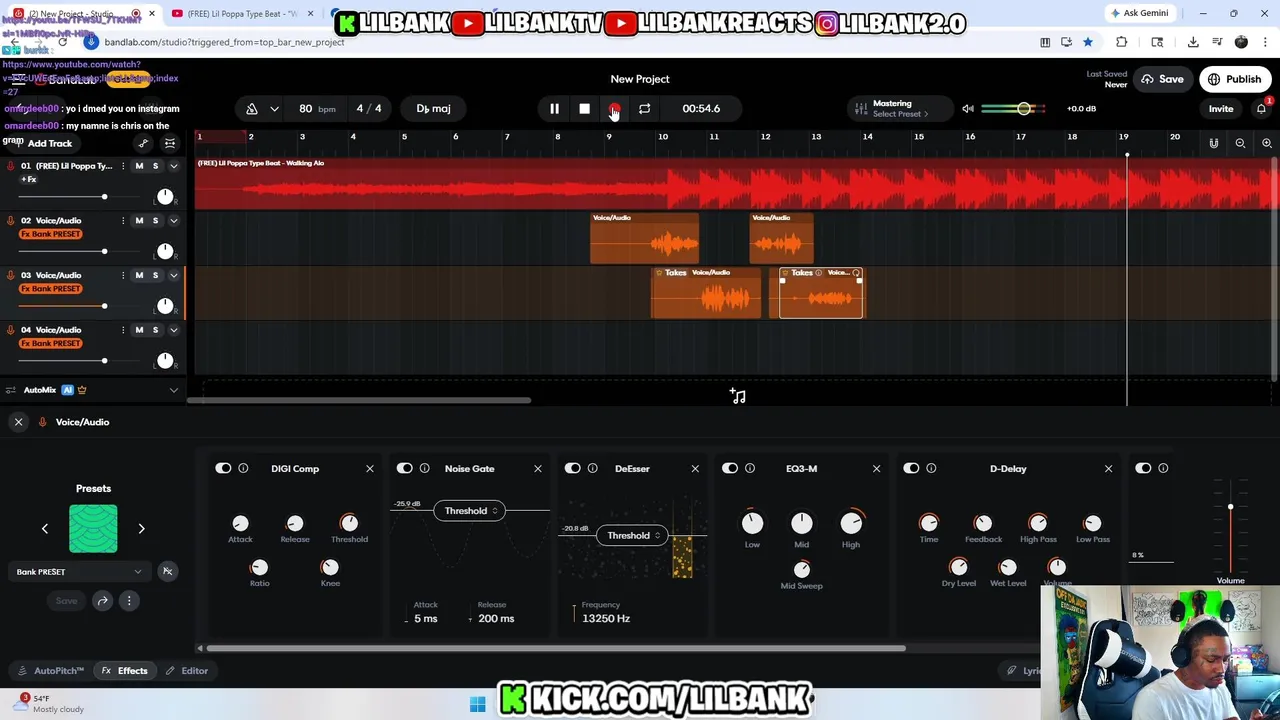Expand track 03 chevron
The width and height of the screenshot is (1280, 720).
click(173, 275)
